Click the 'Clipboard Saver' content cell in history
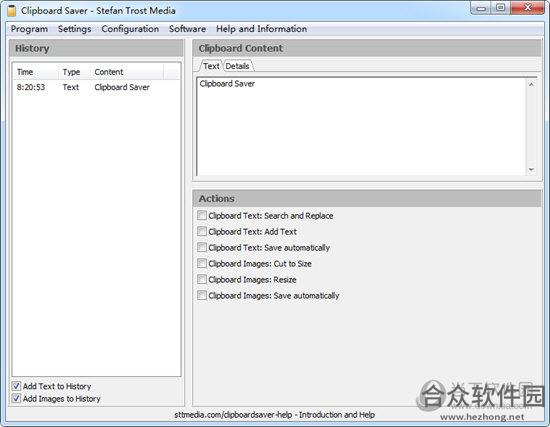This screenshot has width=550, height=427. pos(122,87)
